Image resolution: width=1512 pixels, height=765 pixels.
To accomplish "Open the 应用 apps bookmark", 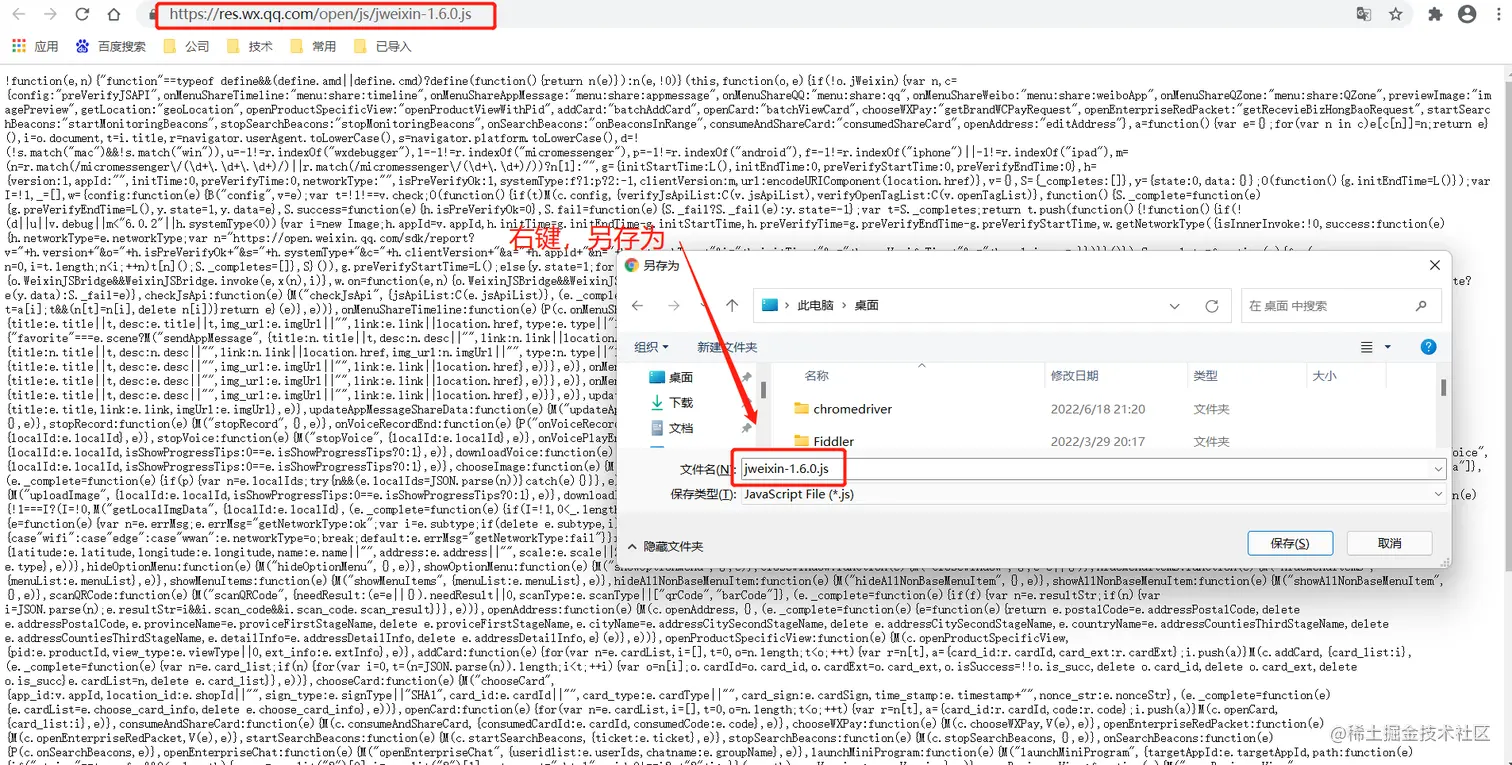I will (x=35, y=46).
